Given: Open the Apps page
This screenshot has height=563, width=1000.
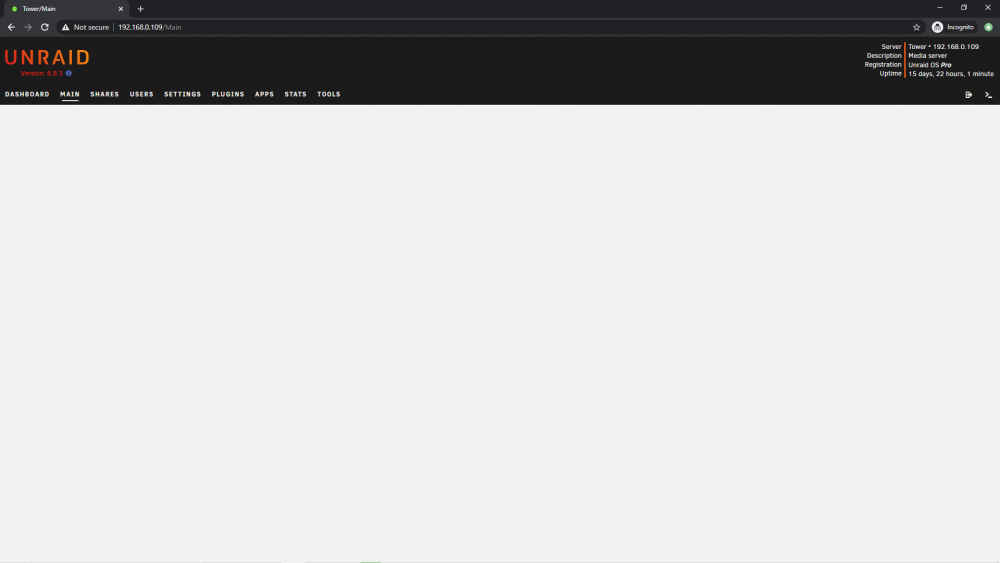Looking at the screenshot, I should 264,94.
